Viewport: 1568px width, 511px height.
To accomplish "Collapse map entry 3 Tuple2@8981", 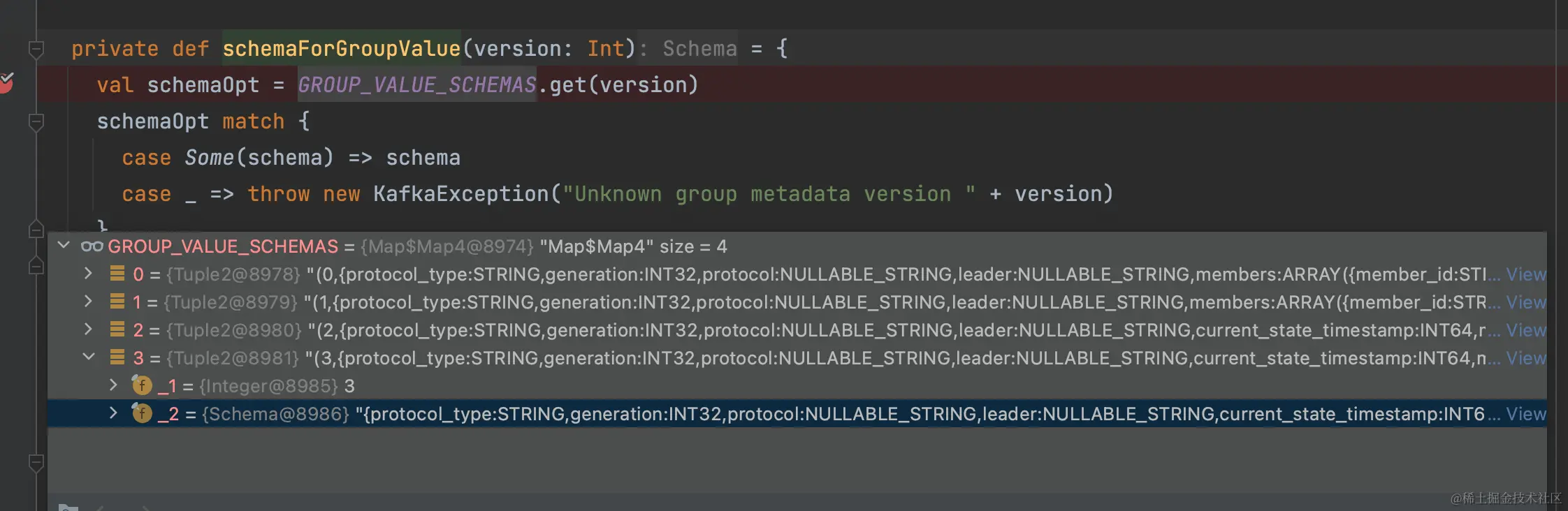I will pos(89,357).
